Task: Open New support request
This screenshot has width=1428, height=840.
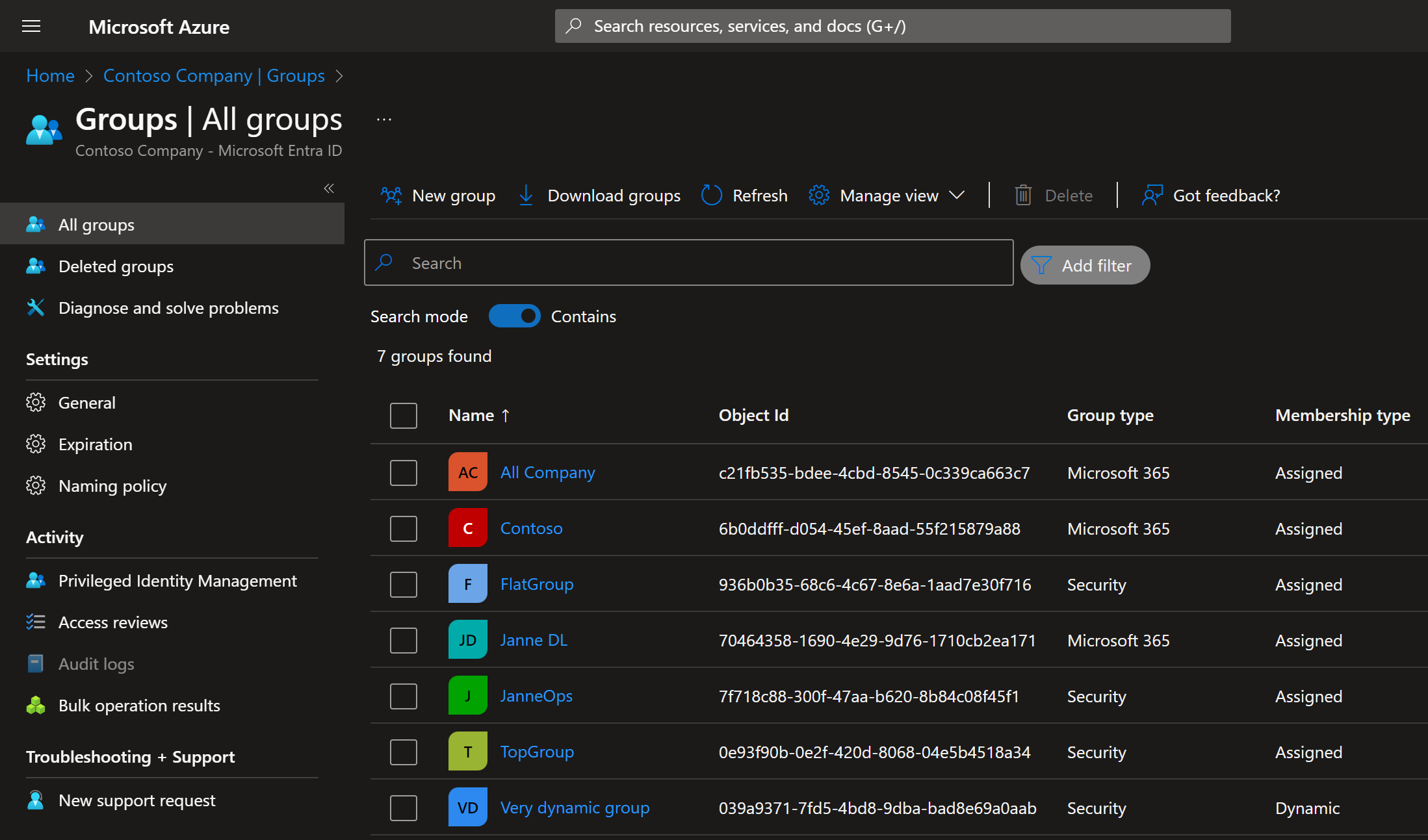Action: tap(172, 800)
